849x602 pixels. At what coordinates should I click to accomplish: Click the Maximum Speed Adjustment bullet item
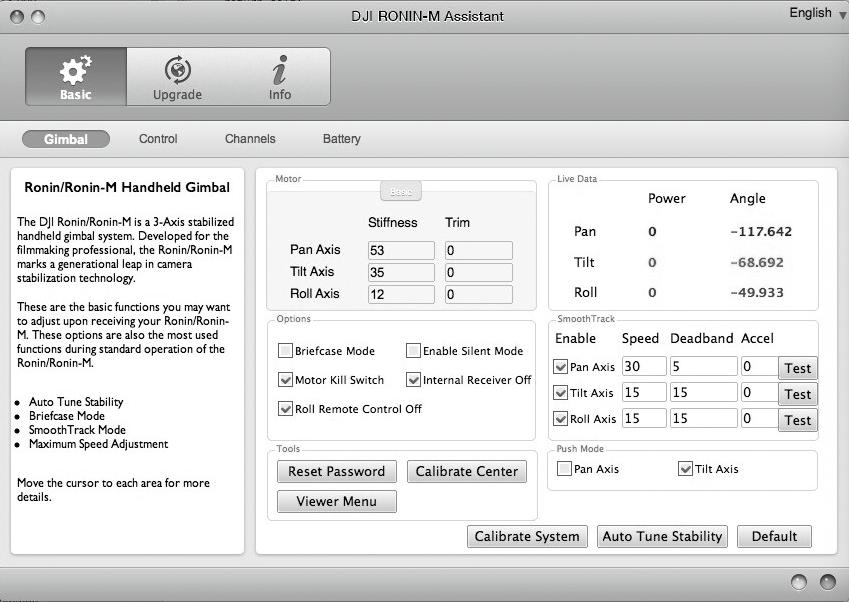(x=99, y=444)
